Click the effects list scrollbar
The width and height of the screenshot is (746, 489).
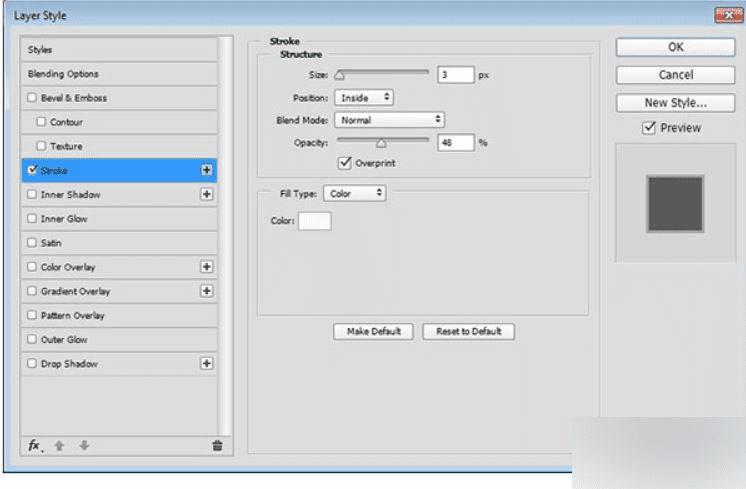pyautogui.click(x=226, y=235)
